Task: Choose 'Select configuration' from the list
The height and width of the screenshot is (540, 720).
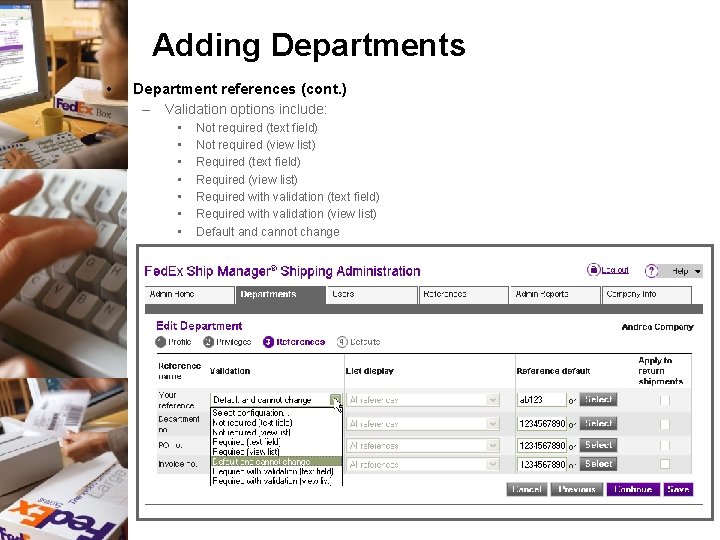Action: tap(276, 413)
